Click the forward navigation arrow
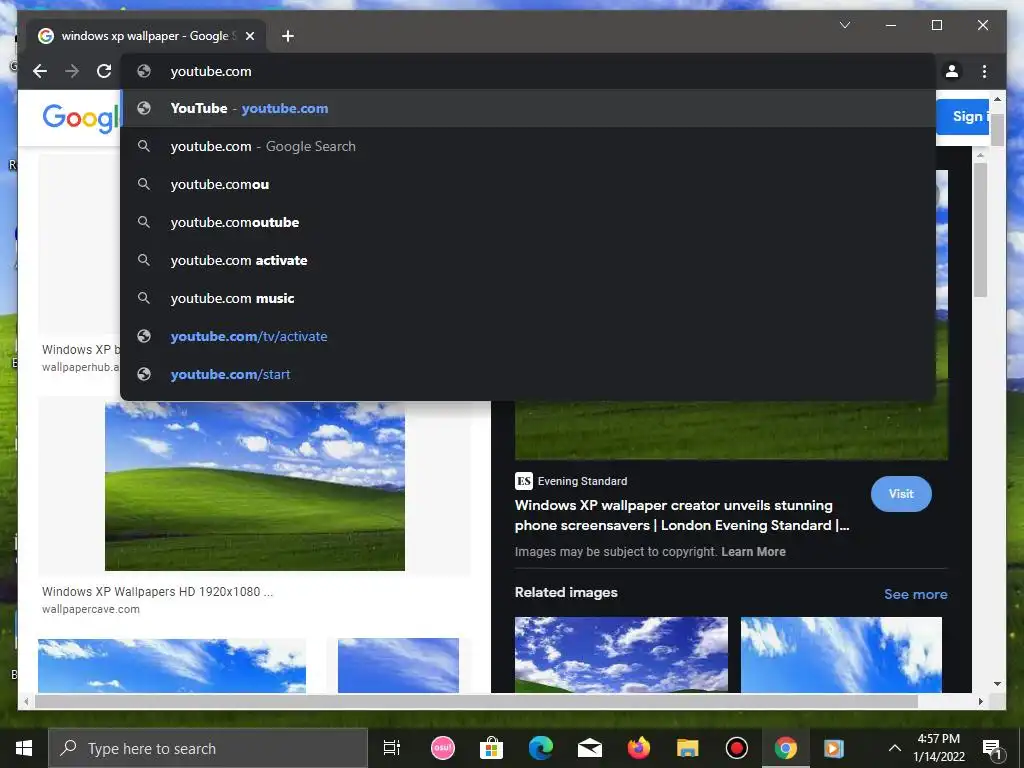This screenshot has height=768, width=1024. (x=72, y=71)
